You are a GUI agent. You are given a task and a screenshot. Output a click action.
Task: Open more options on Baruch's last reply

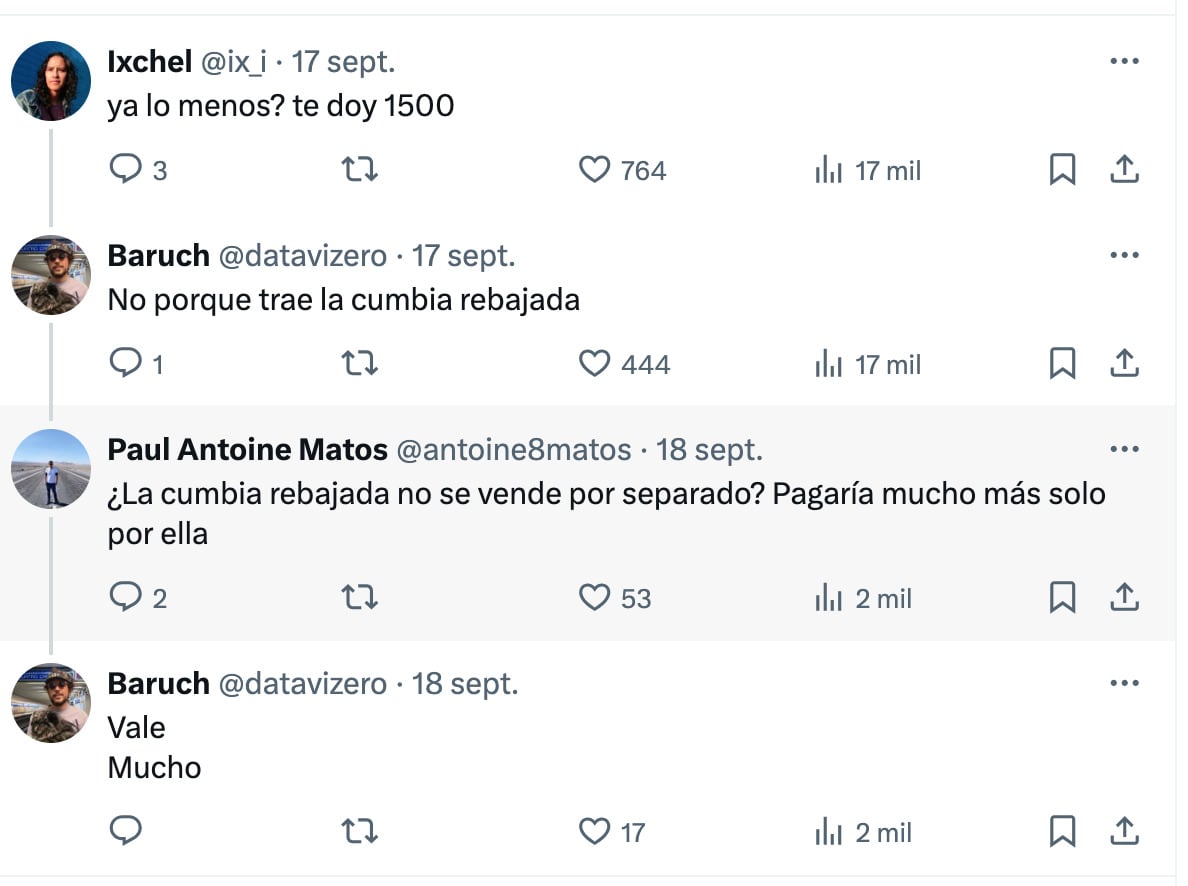coord(1125,683)
